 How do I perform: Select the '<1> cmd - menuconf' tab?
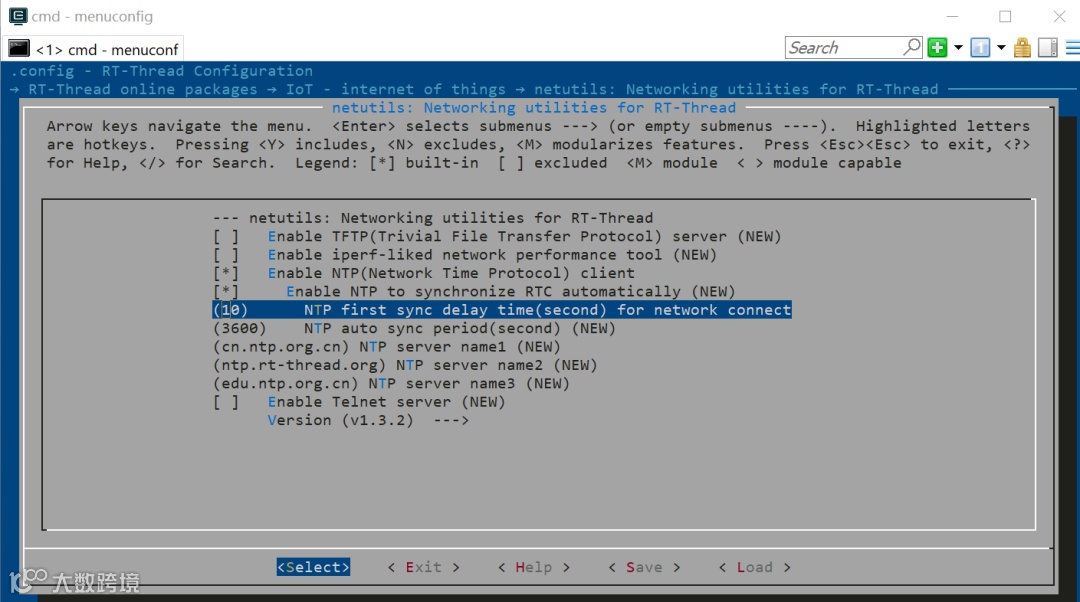coord(94,50)
